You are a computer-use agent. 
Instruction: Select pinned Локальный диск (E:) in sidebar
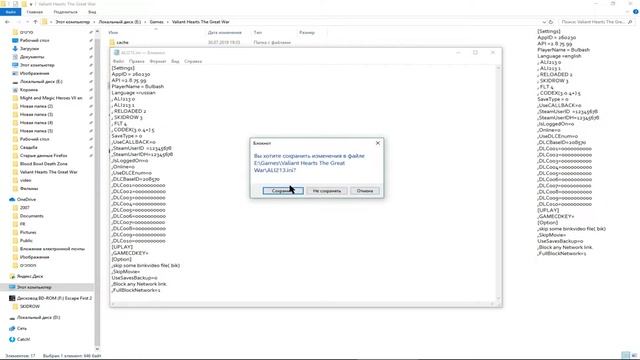tap(41, 82)
